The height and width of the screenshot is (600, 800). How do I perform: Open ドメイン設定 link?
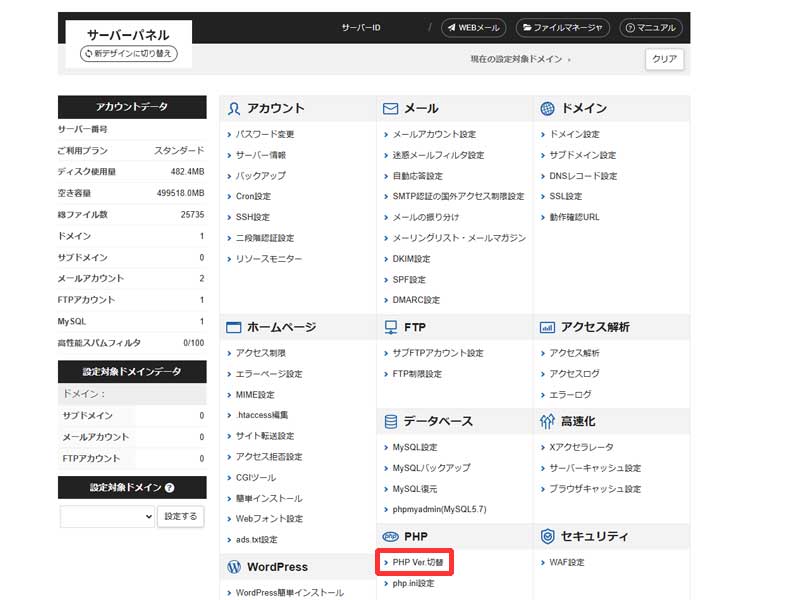574,134
